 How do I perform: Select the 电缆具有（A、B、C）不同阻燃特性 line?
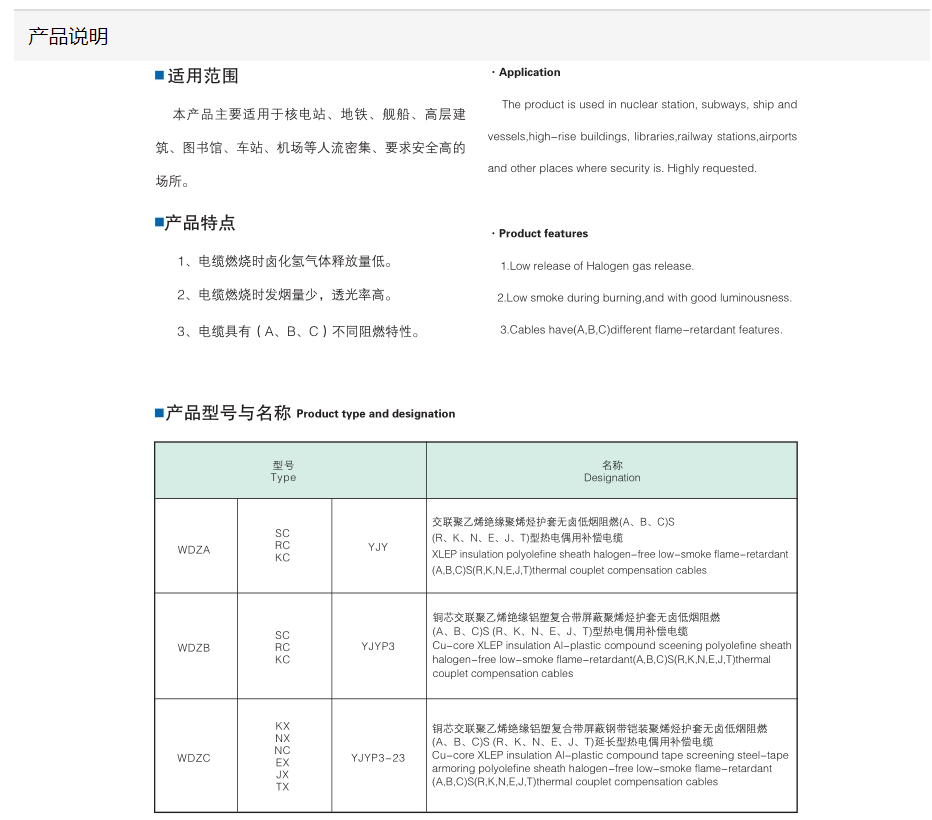[298, 332]
